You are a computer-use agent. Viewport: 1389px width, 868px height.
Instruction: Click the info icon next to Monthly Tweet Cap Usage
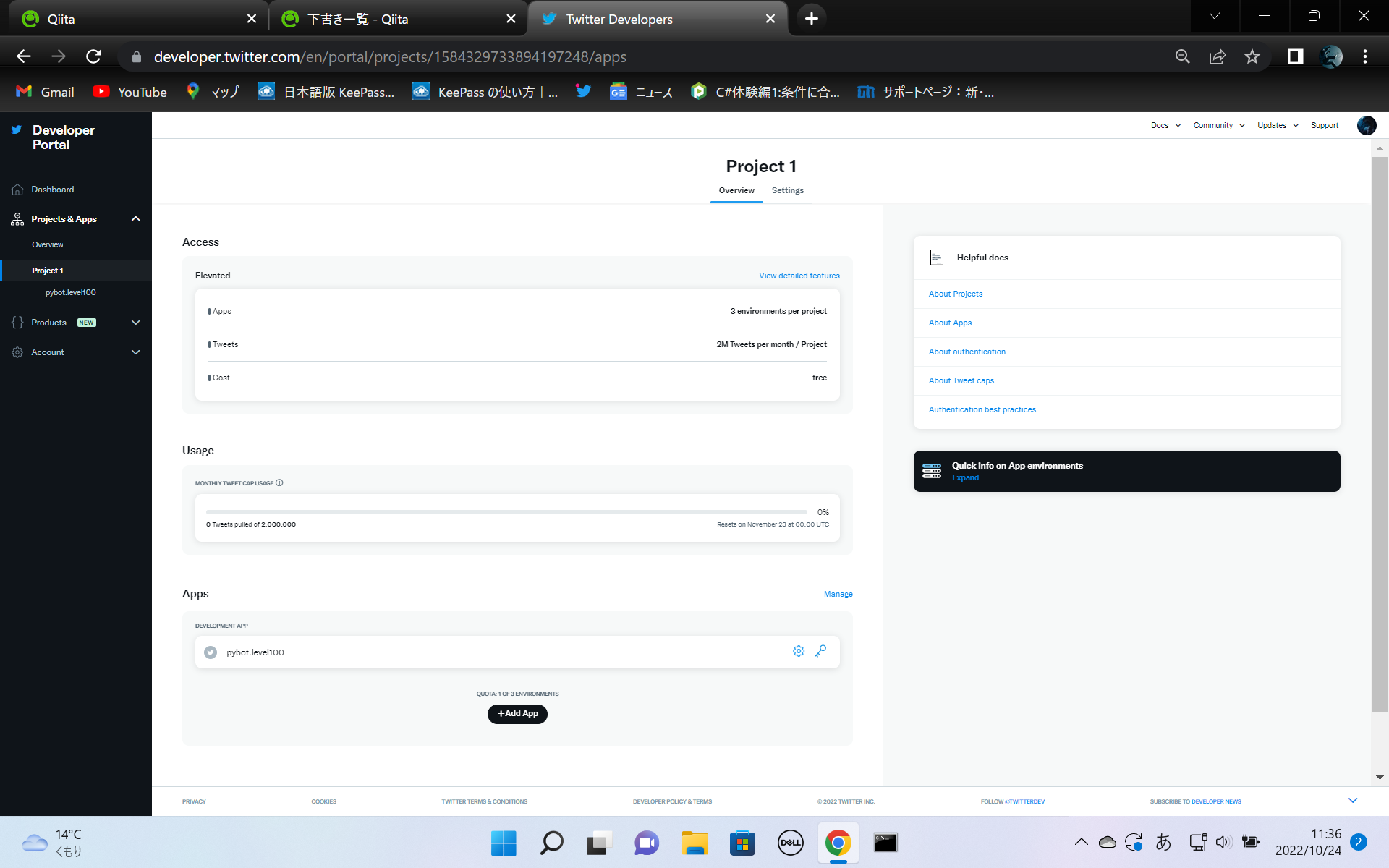click(279, 482)
